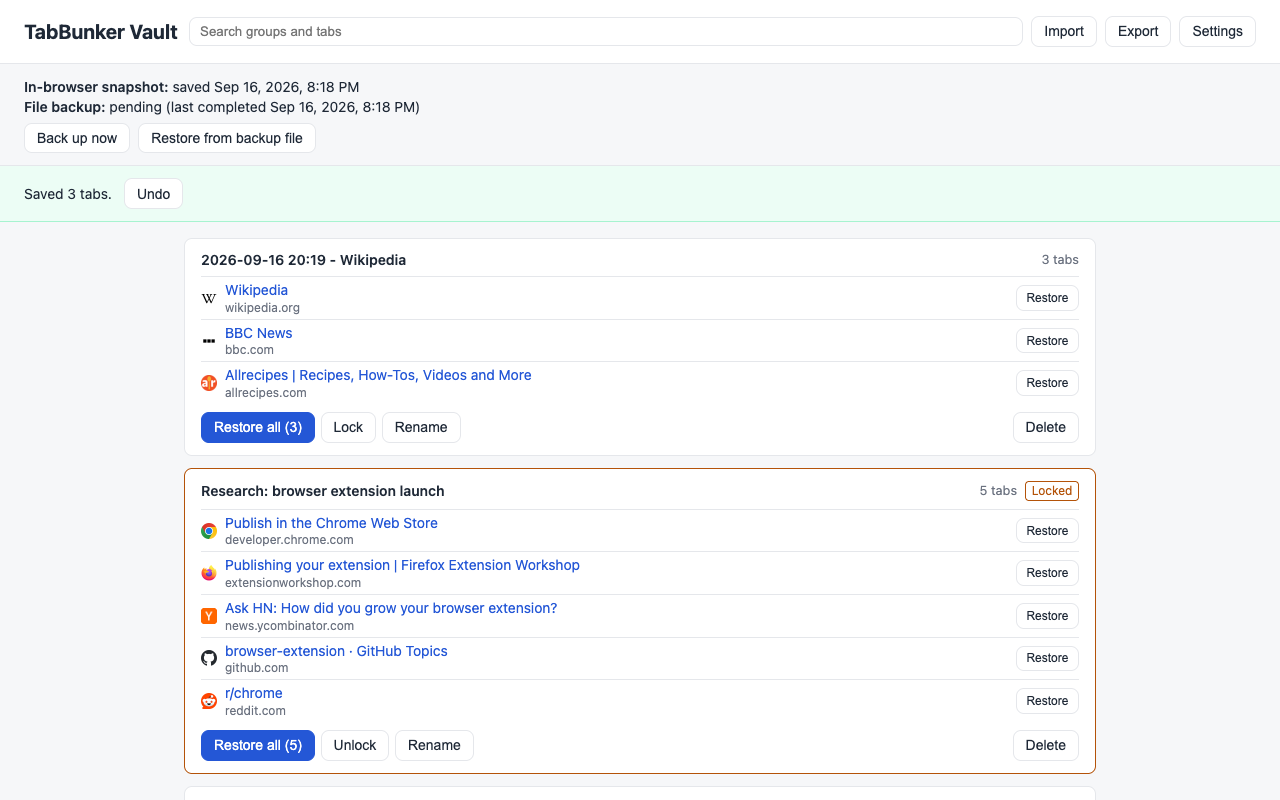This screenshot has height=800, width=1280.
Task: Click the Allrecipes favicon icon
Action: (x=209, y=383)
